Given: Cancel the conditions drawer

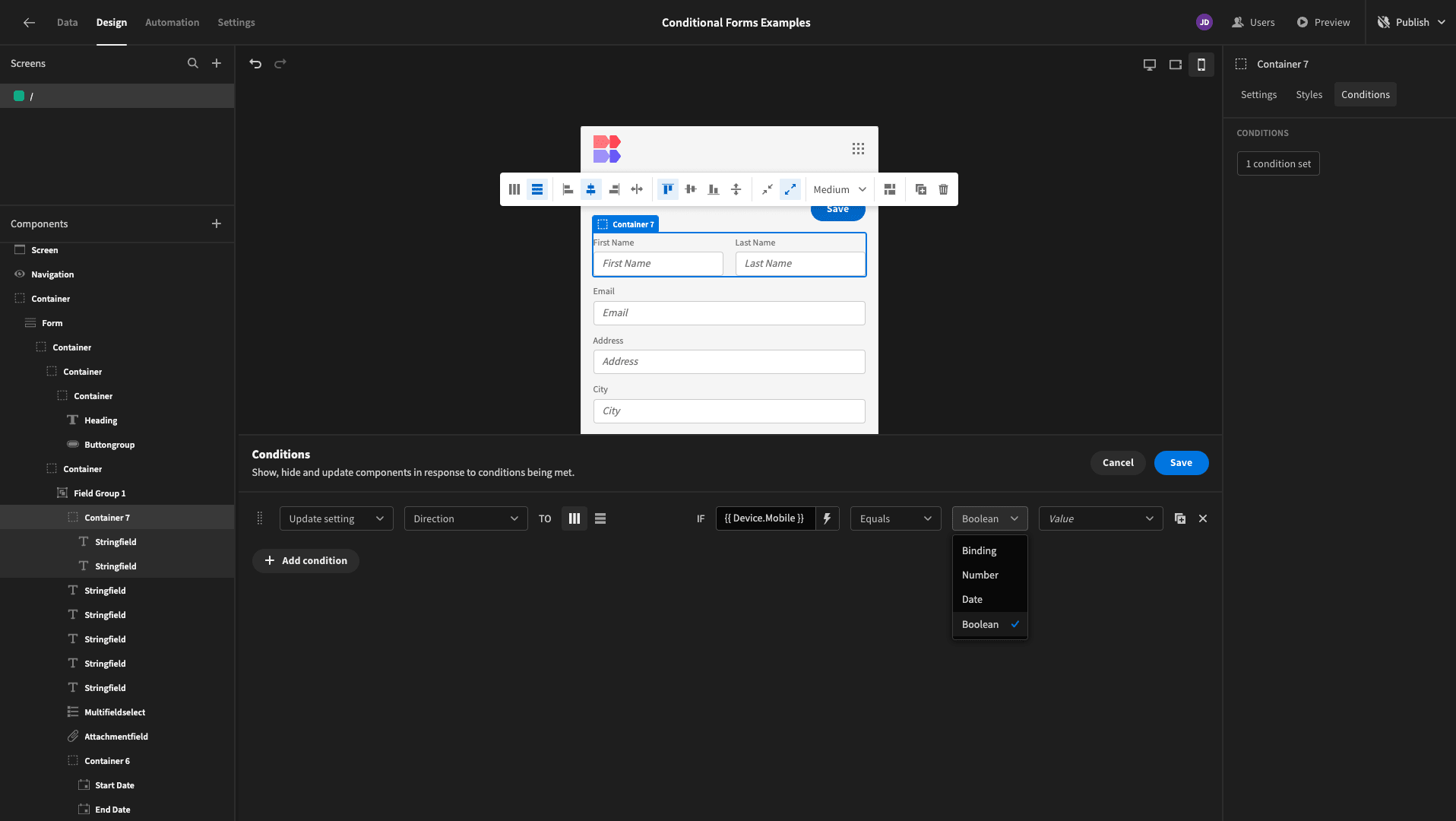Looking at the screenshot, I should click(x=1118, y=462).
